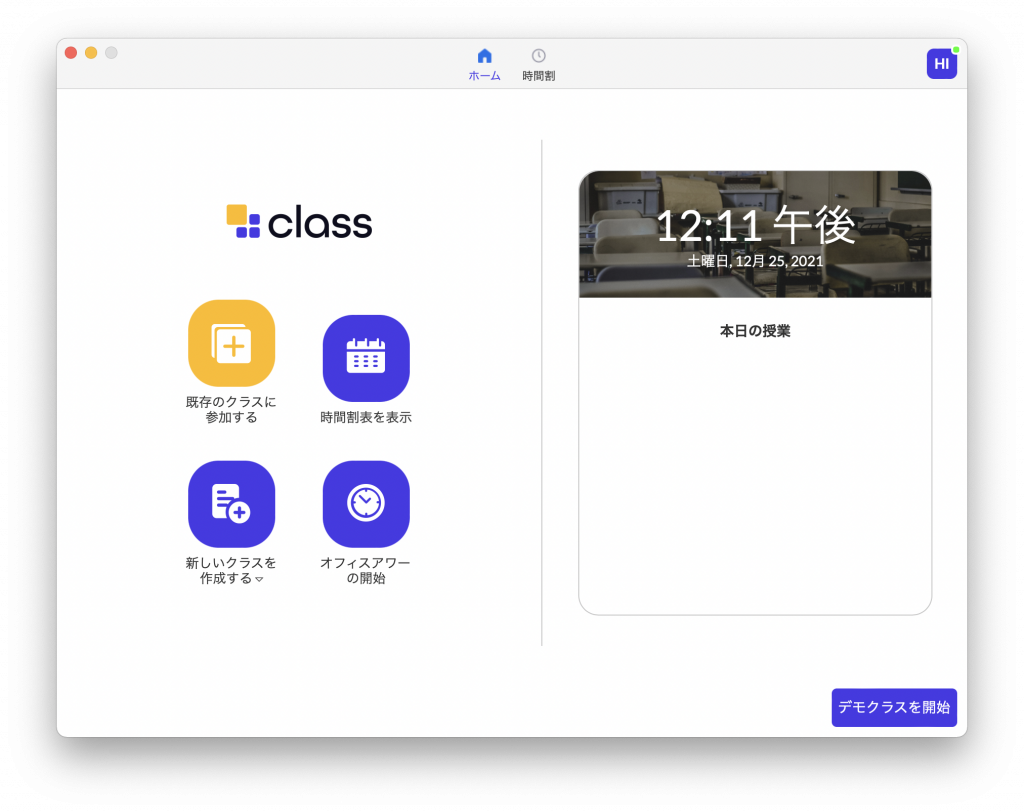Click the green status dot on avatar
Screen dimensions: 1024x812
pyautogui.click(x=956, y=50)
